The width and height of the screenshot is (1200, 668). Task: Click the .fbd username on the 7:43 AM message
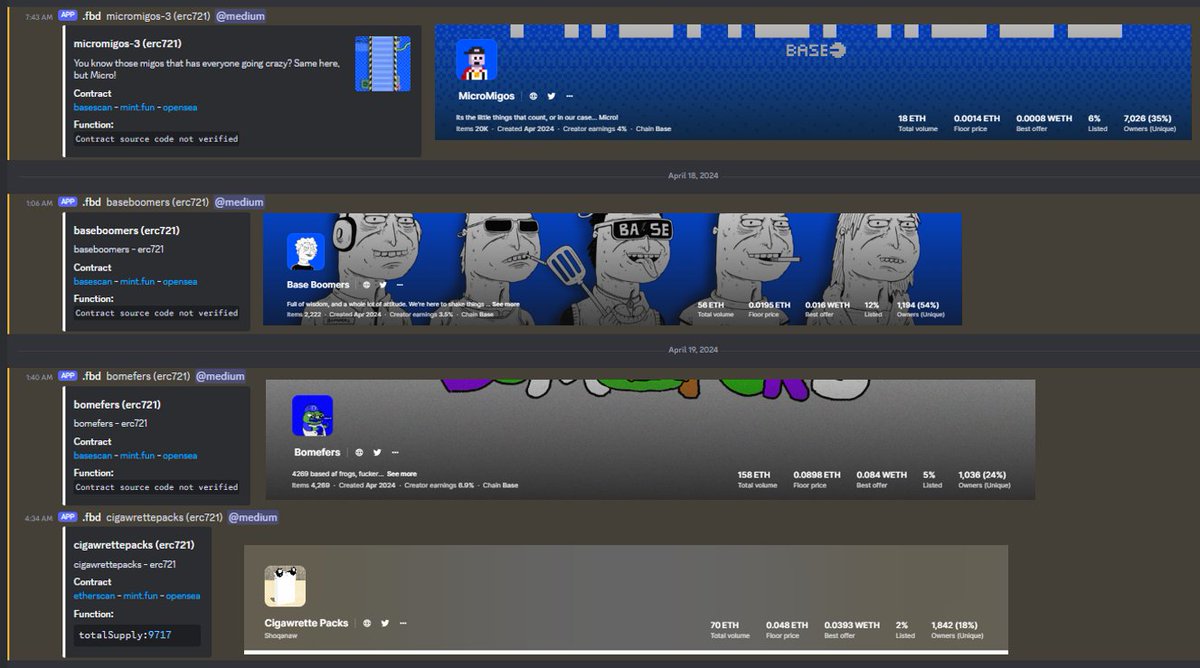coord(91,15)
